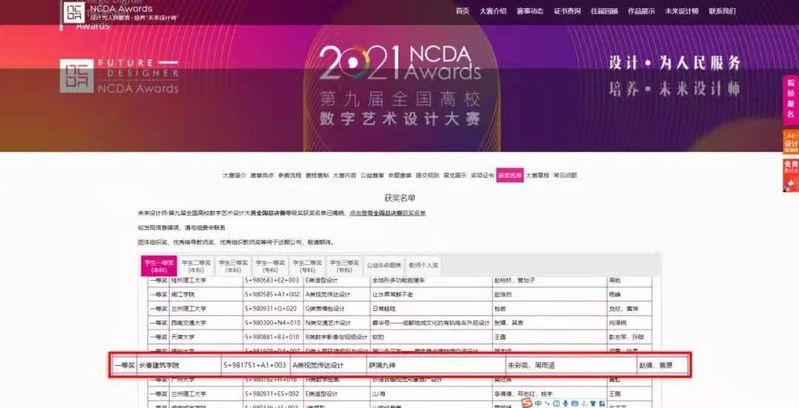Click the orange floating 设计 side button
The height and width of the screenshot is (408, 799).
pyautogui.click(x=790, y=140)
